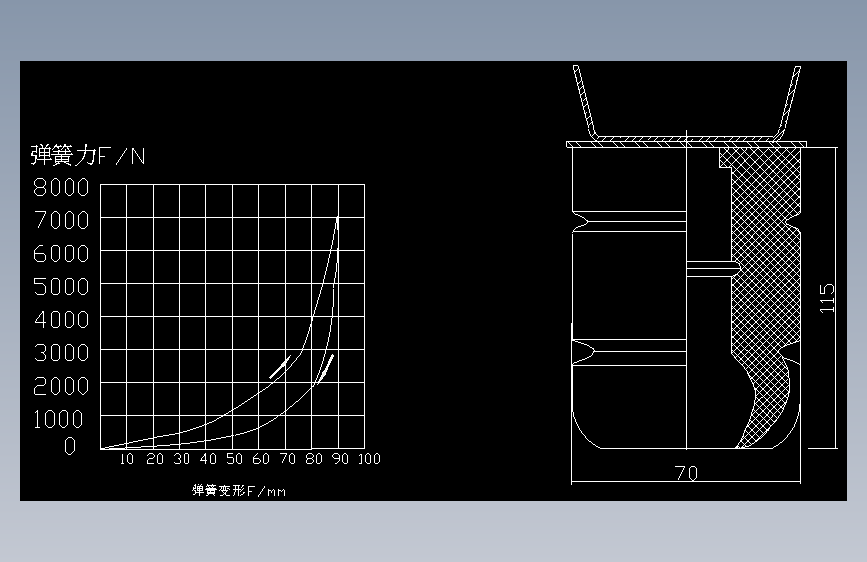Click the 0 origin label
This screenshot has height=562, width=867.
tap(70, 446)
